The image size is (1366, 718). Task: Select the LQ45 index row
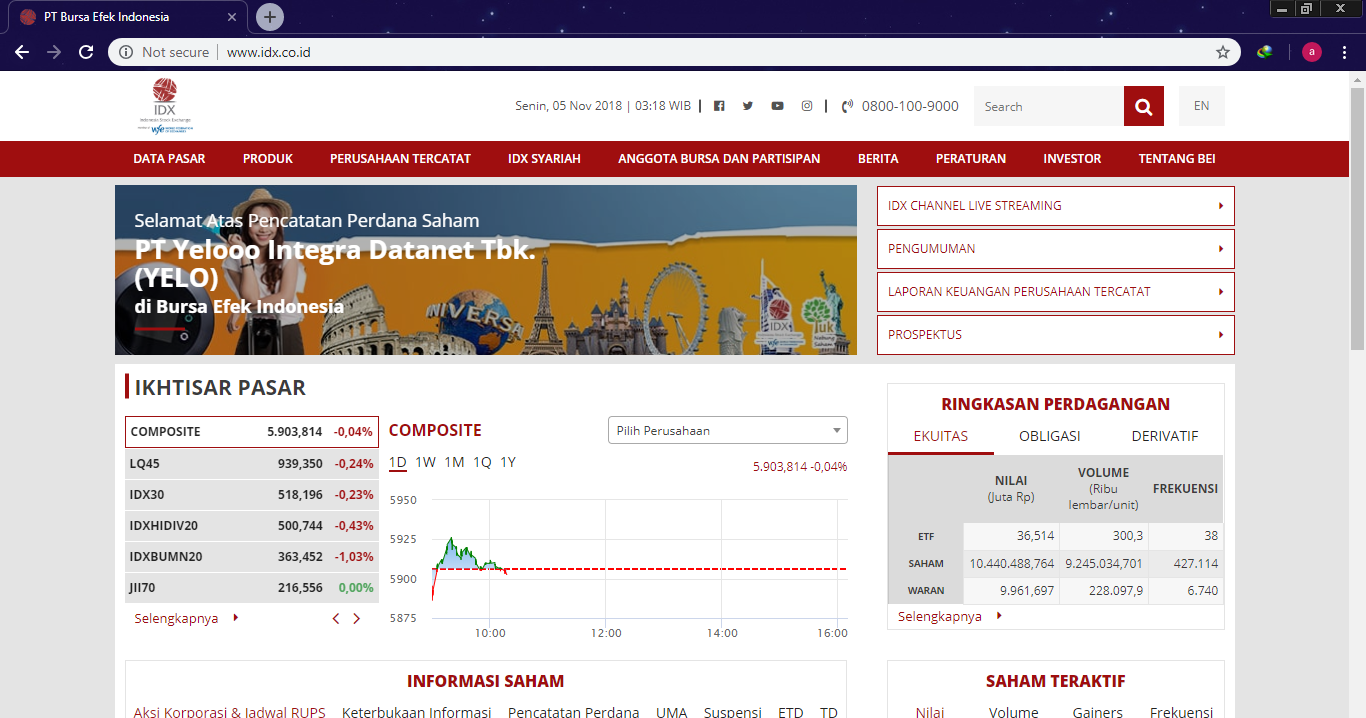pyautogui.click(x=252, y=464)
